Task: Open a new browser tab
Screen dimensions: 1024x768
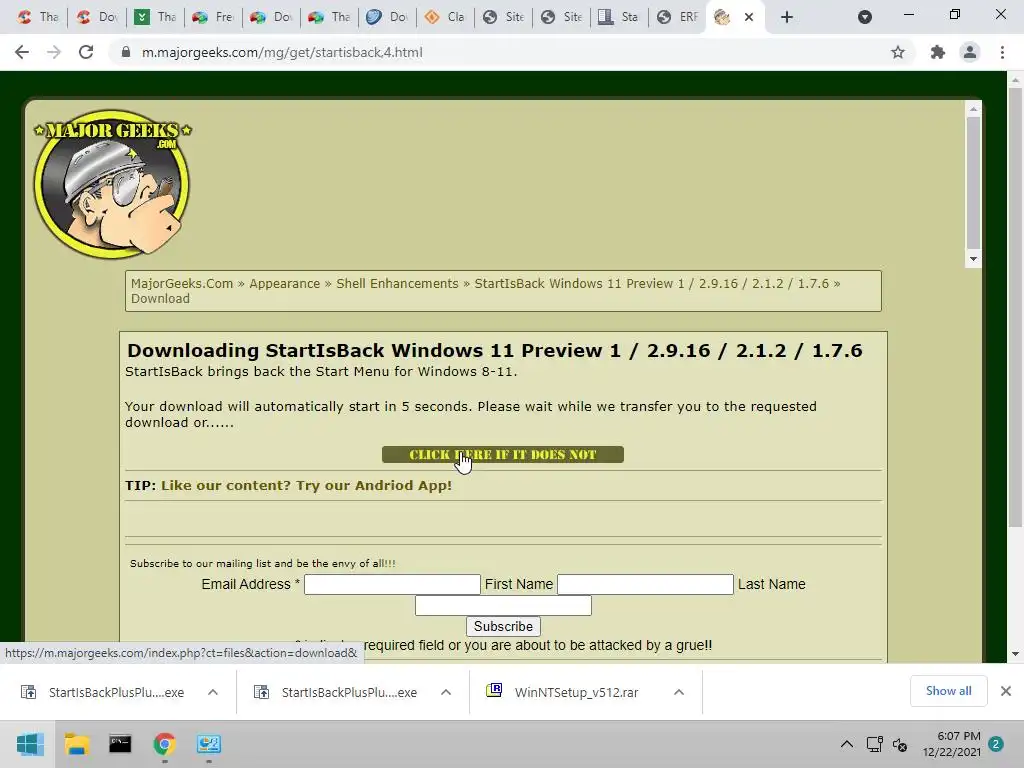Action: click(787, 17)
